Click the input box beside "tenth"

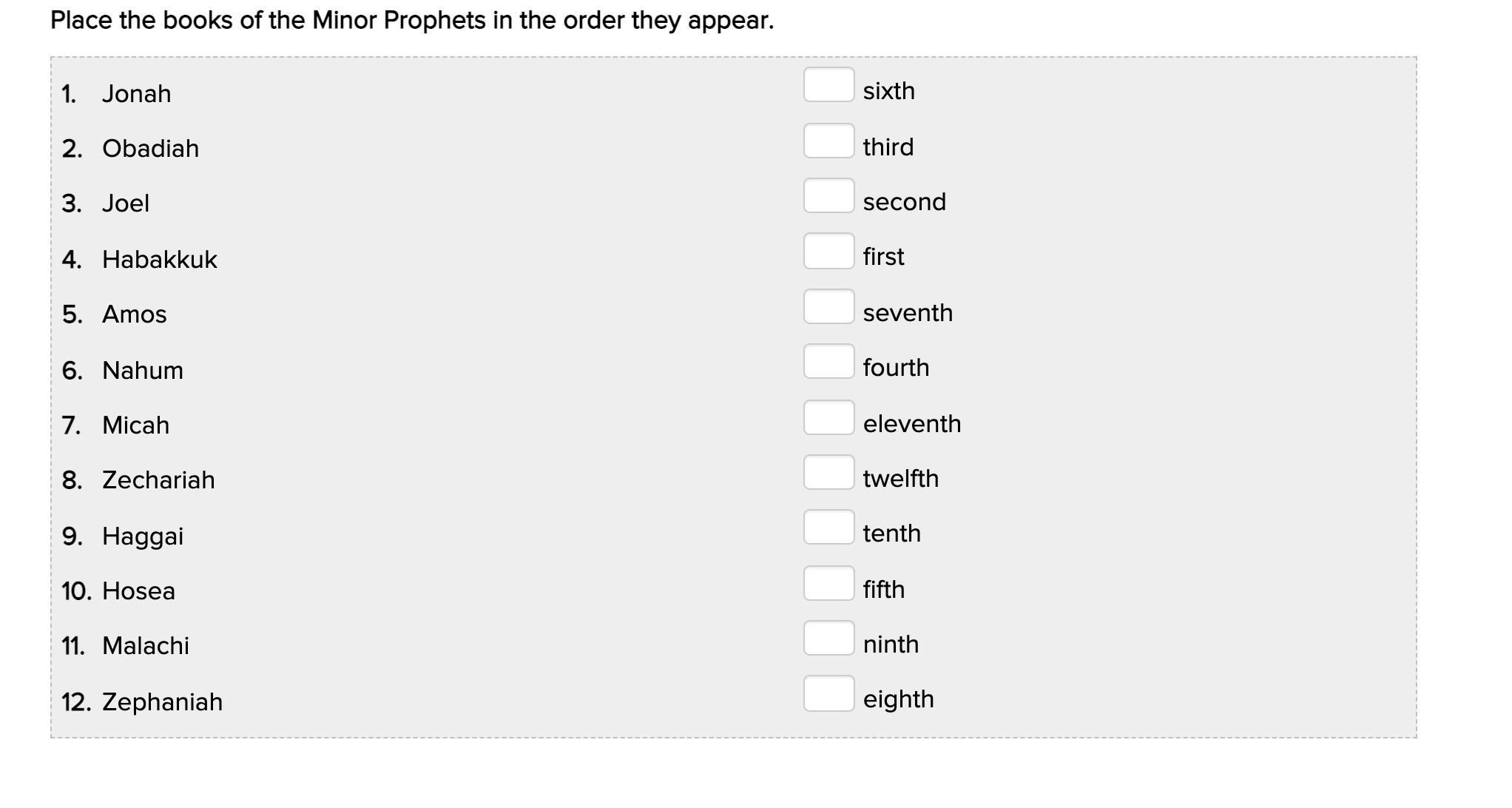coord(828,527)
